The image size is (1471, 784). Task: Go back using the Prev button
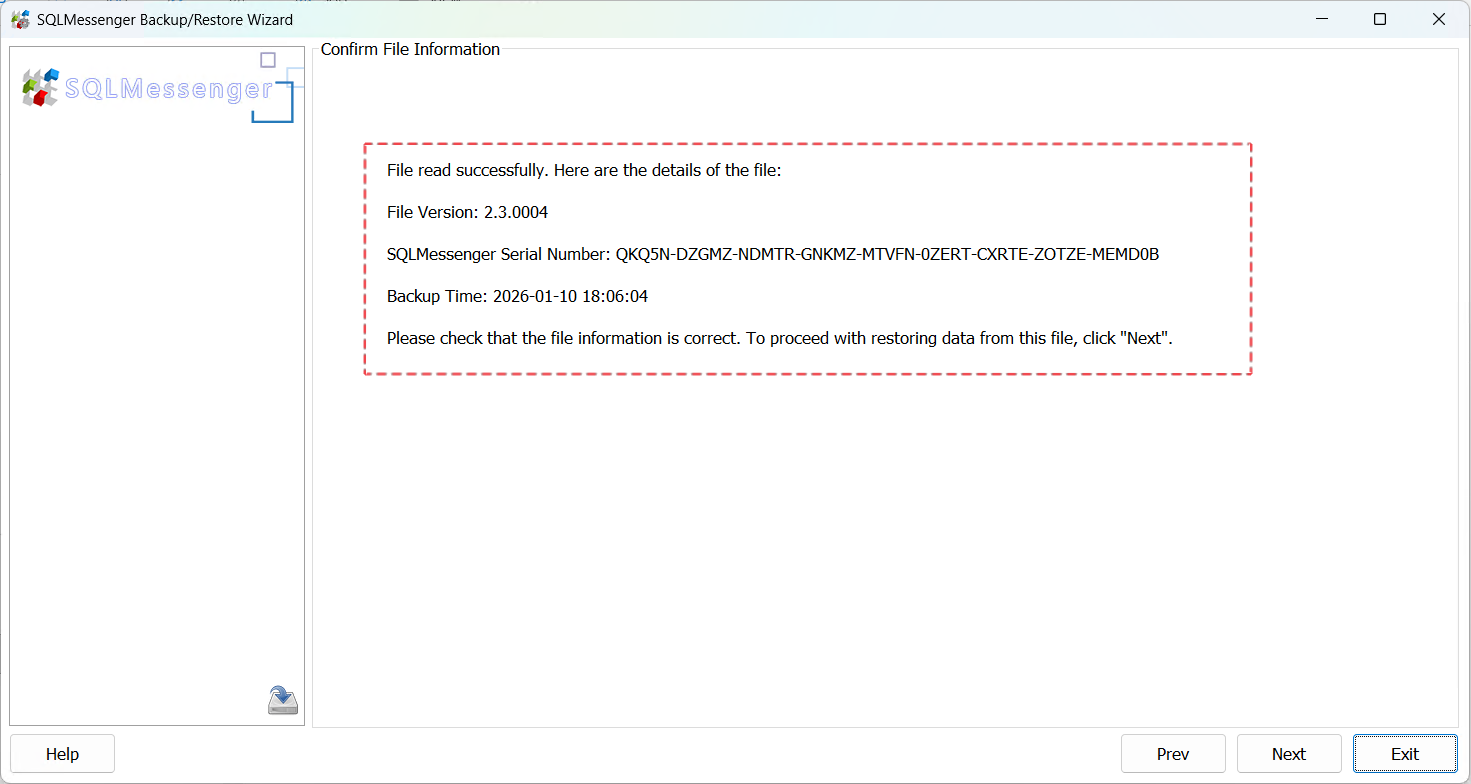point(1173,753)
